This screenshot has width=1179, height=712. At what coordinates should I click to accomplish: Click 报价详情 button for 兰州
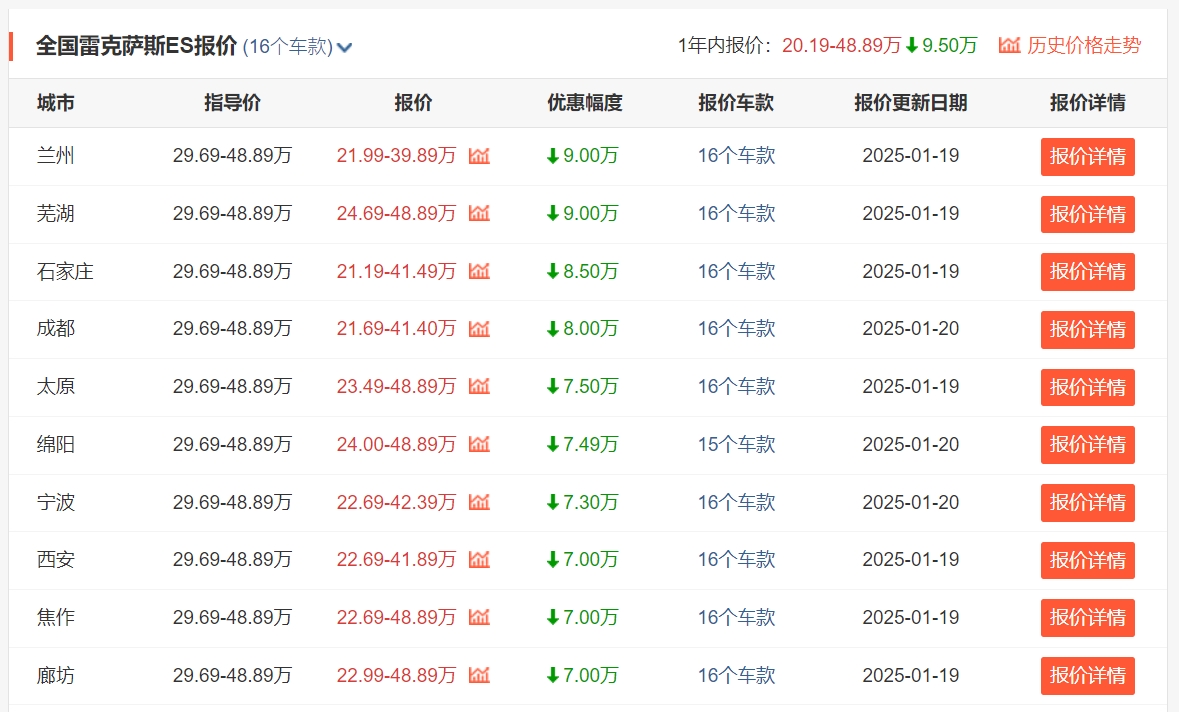click(1087, 156)
